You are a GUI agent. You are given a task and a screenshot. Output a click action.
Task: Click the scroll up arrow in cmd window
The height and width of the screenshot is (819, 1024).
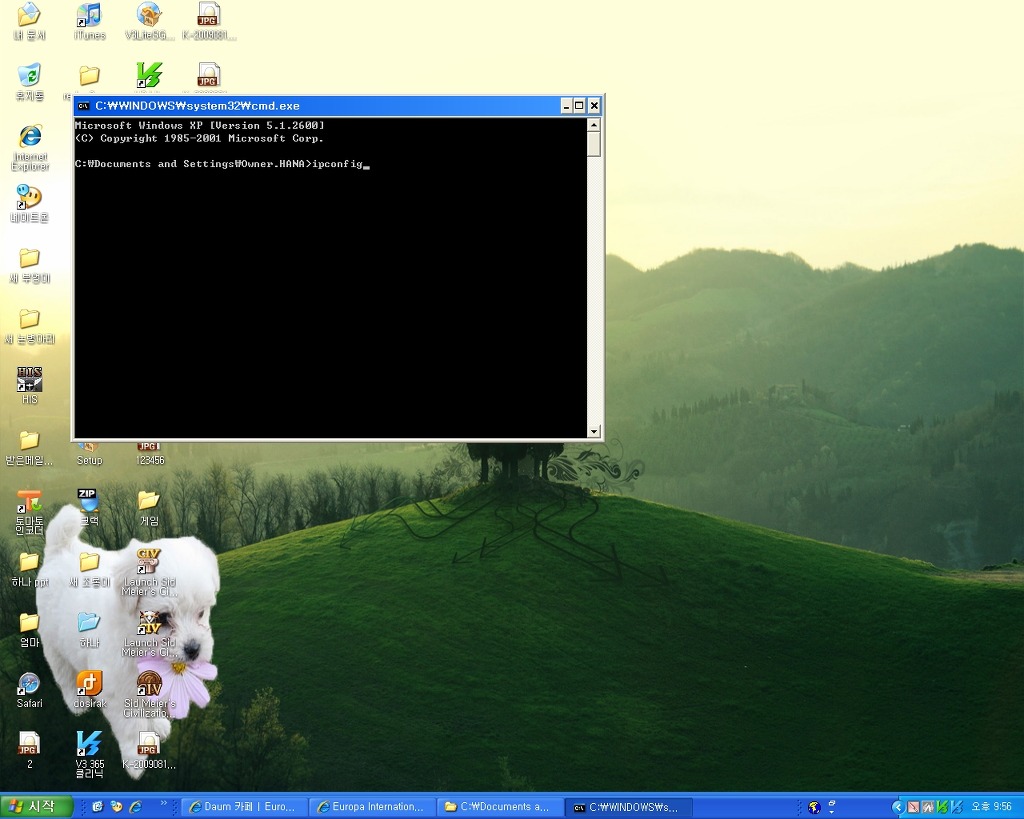coord(594,125)
